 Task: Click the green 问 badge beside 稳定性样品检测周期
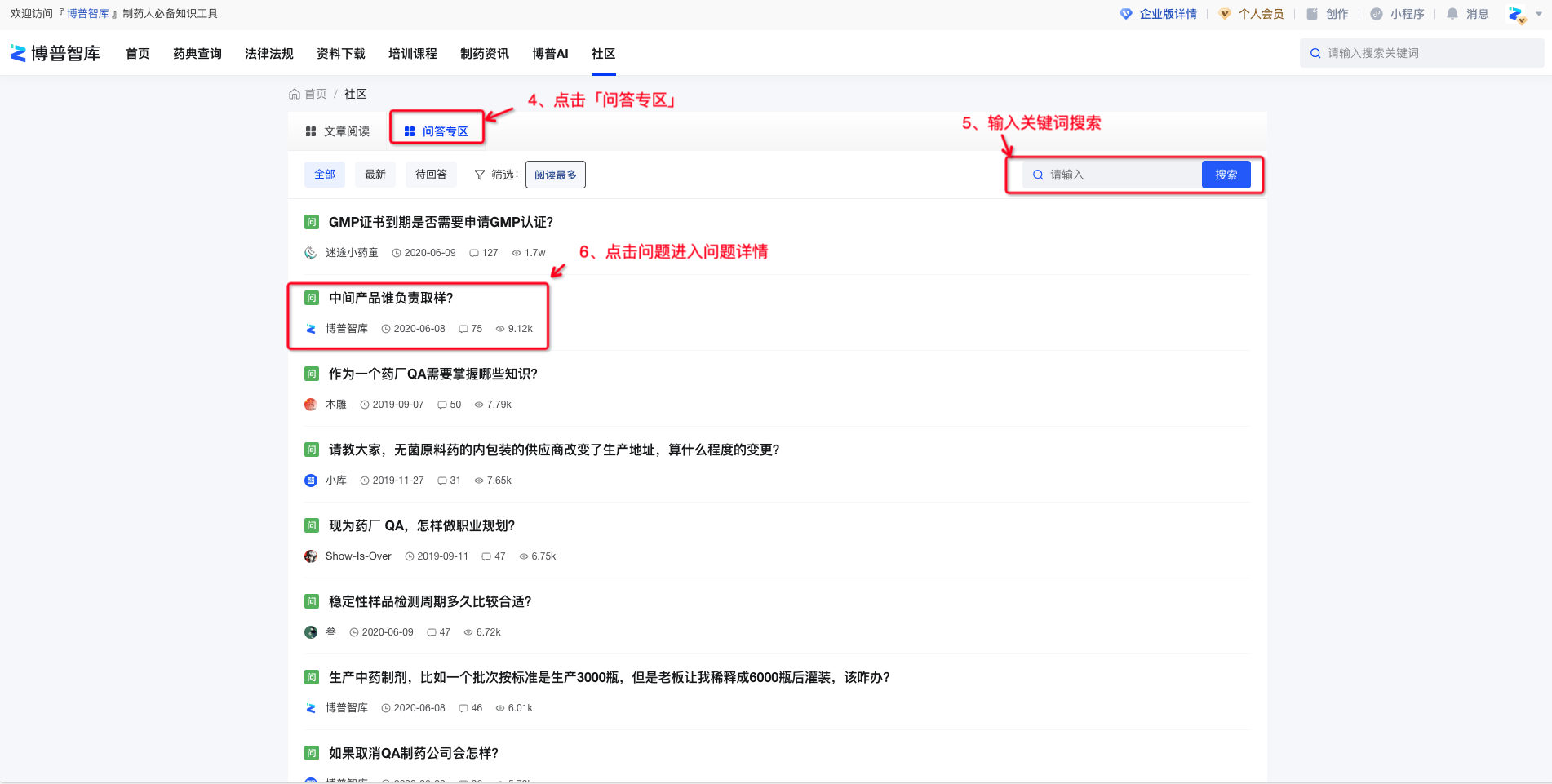[312, 601]
